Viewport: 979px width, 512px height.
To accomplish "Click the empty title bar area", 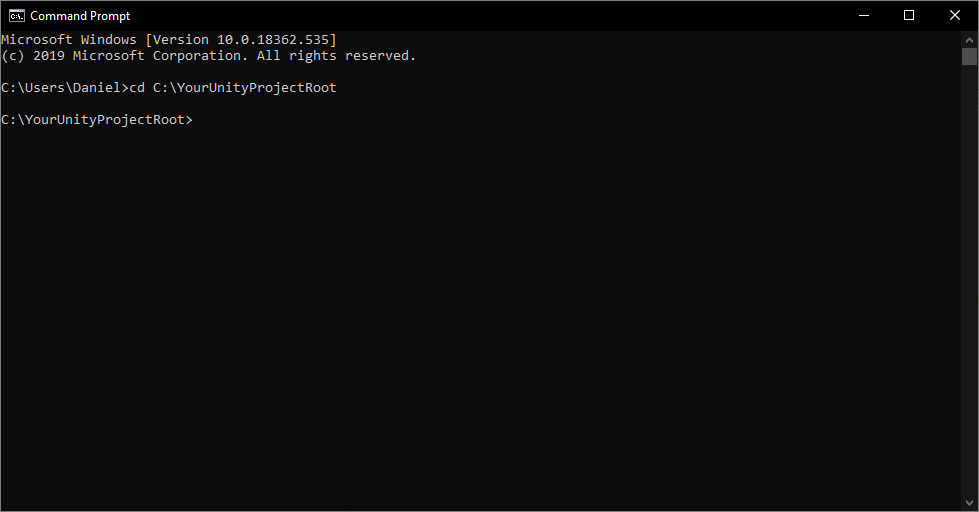I will (x=487, y=16).
